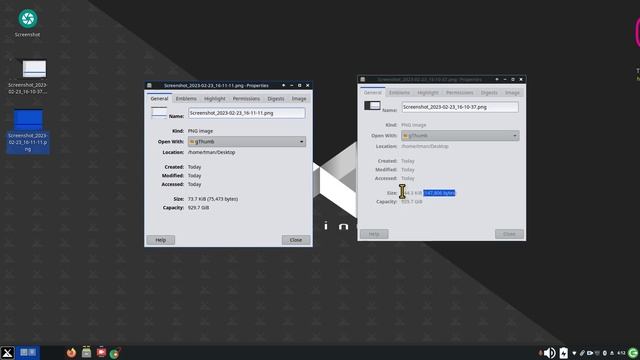Switch to Emblems tab in 16-11-11 Properties
This screenshot has height=360, width=640.
(186, 99)
